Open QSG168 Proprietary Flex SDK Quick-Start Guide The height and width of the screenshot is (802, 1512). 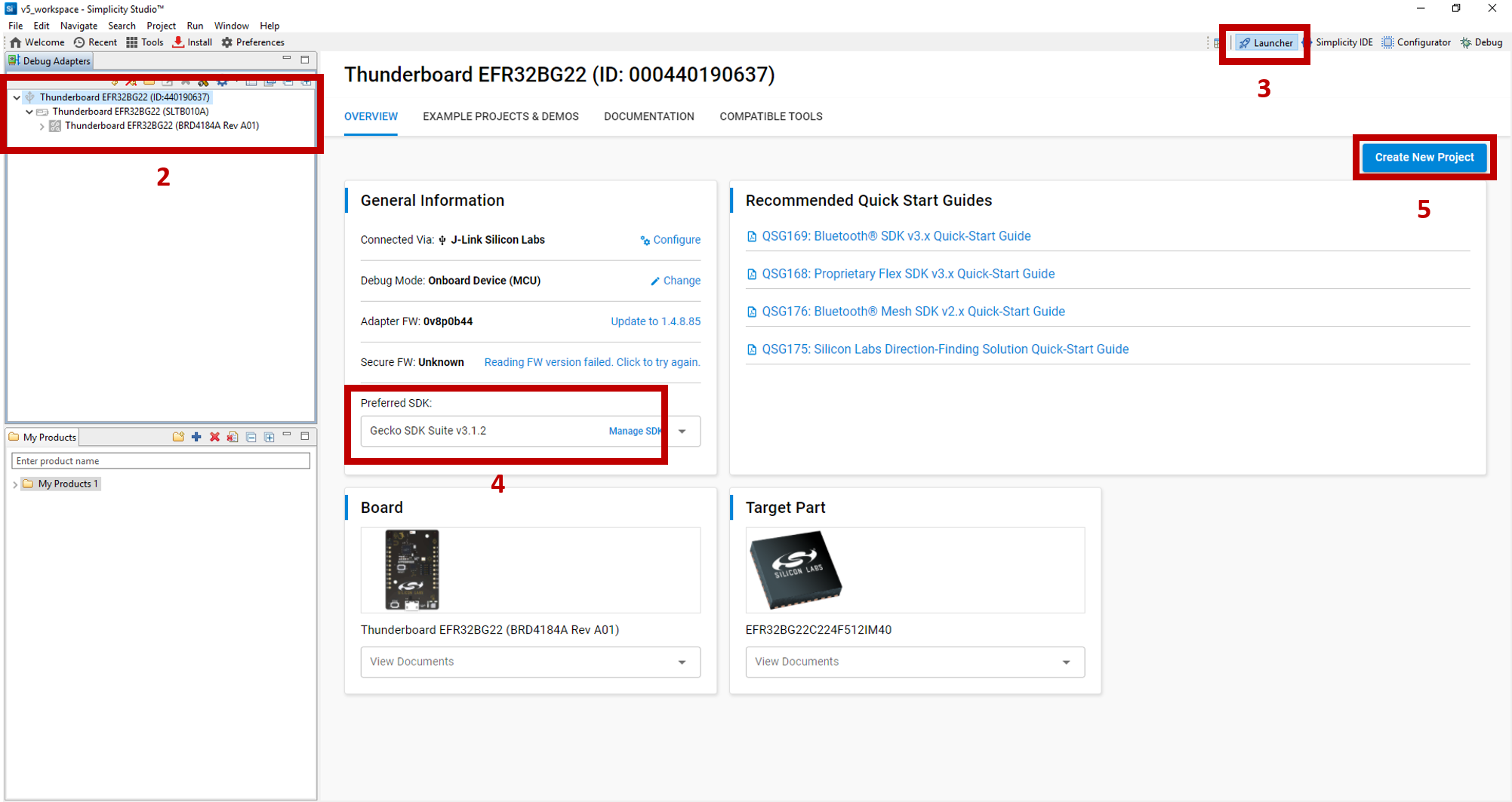908,274
